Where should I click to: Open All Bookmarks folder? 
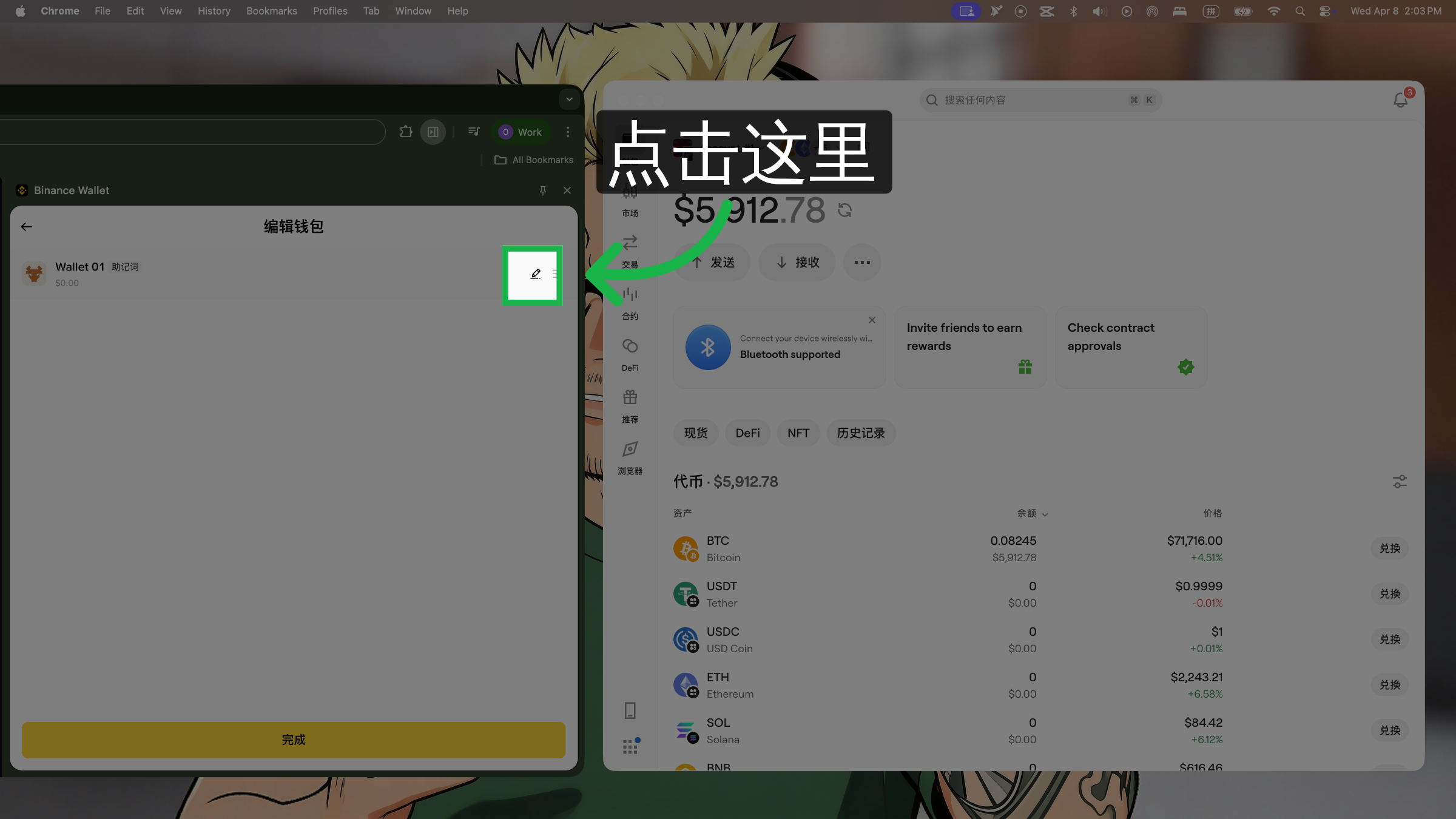534,160
